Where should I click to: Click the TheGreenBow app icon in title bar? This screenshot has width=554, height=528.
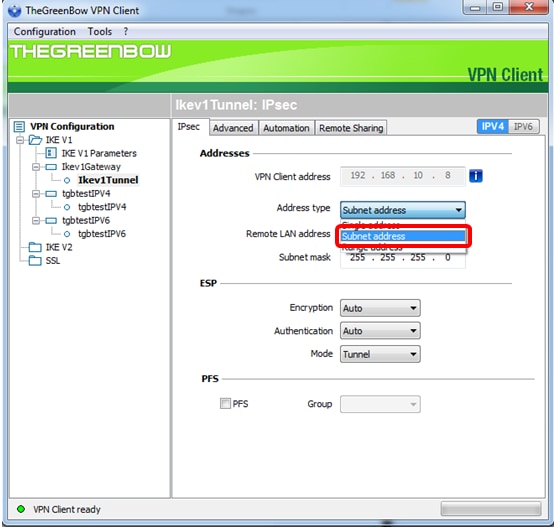(14, 11)
